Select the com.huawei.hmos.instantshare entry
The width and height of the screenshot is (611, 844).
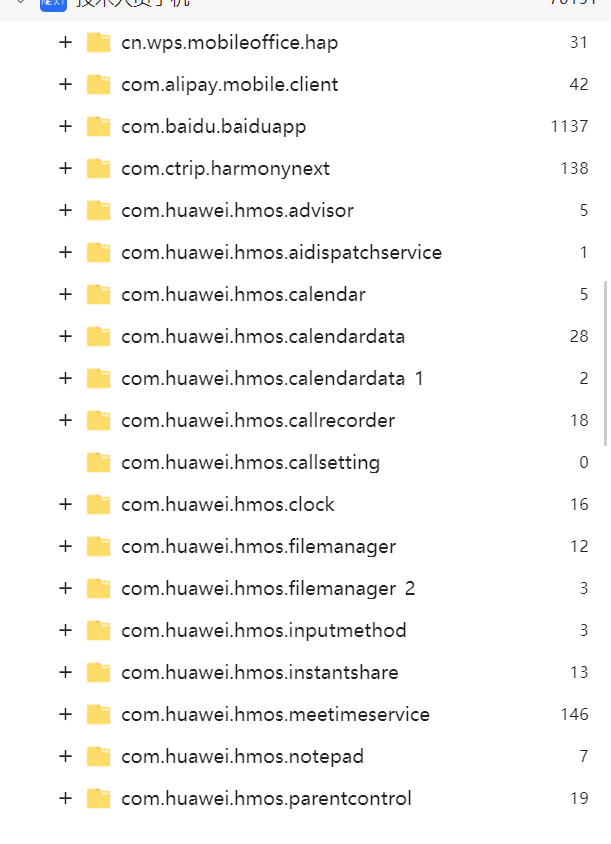[260, 672]
